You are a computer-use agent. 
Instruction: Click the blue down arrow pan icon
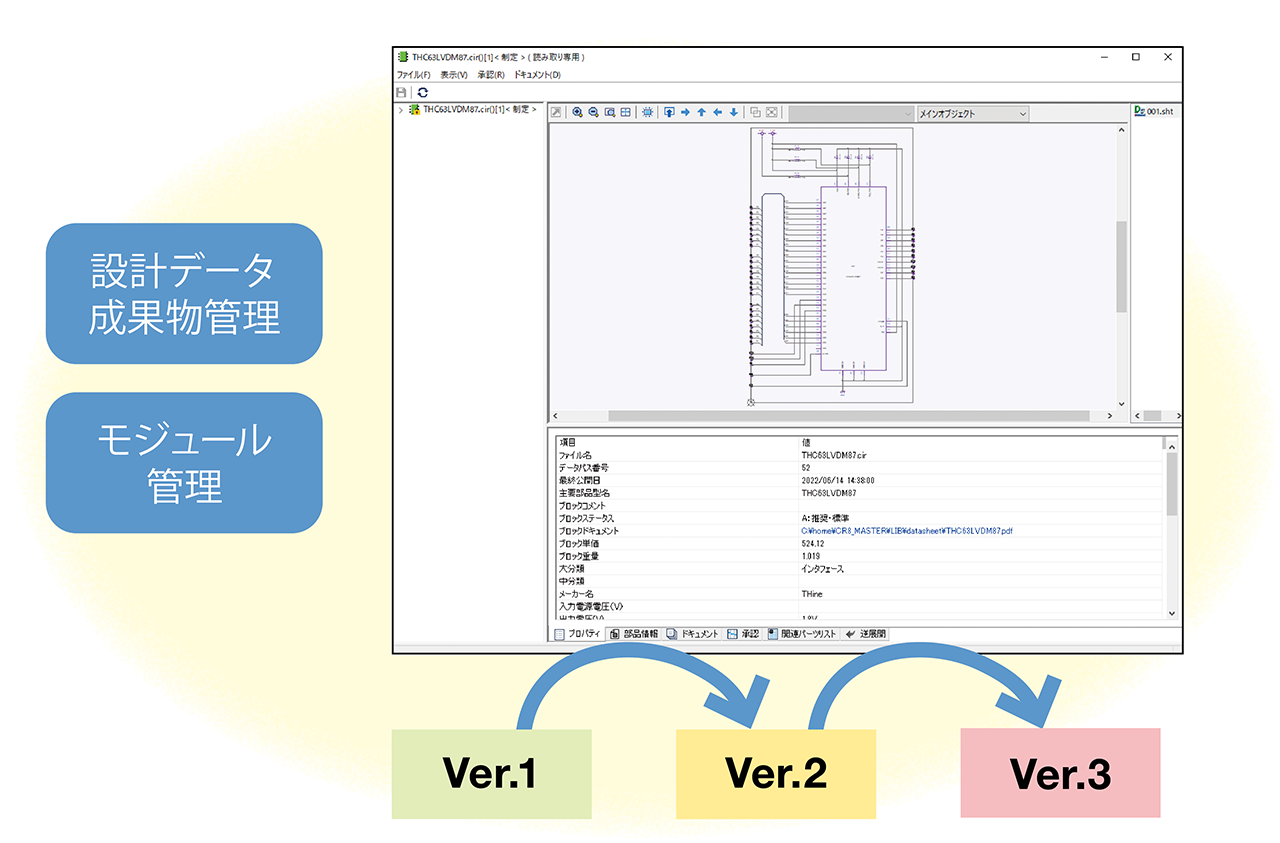click(x=733, y=113)
